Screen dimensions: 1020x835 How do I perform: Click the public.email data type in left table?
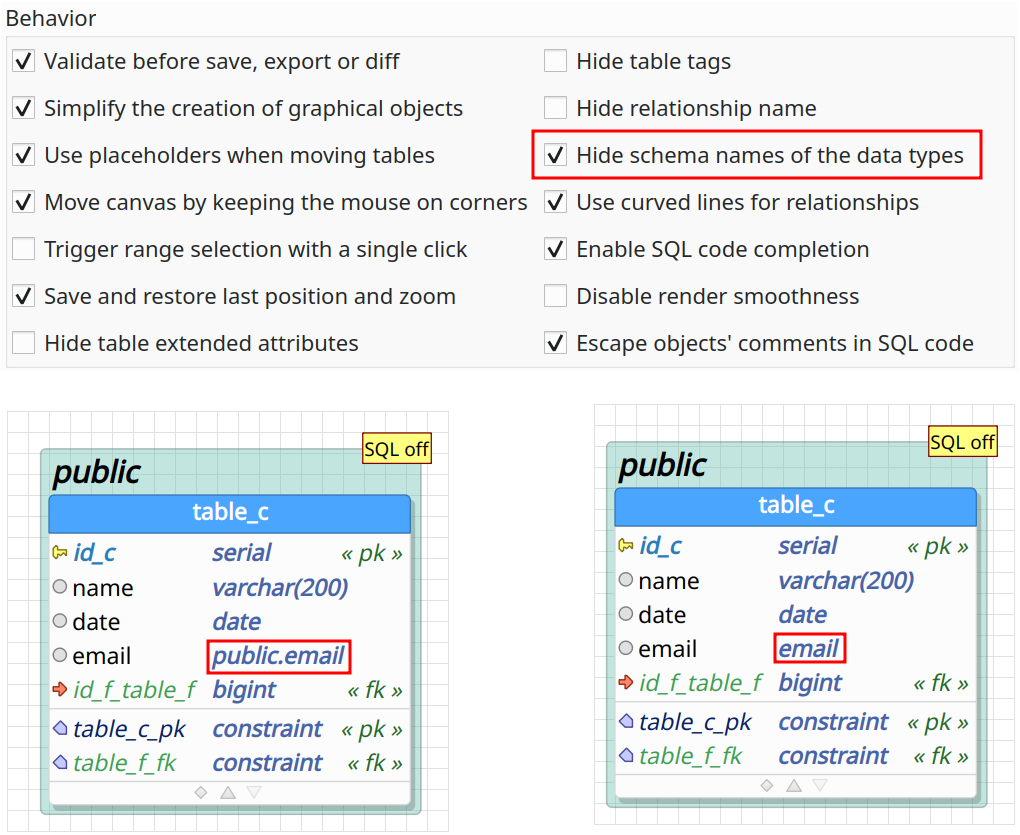[278, 656]
